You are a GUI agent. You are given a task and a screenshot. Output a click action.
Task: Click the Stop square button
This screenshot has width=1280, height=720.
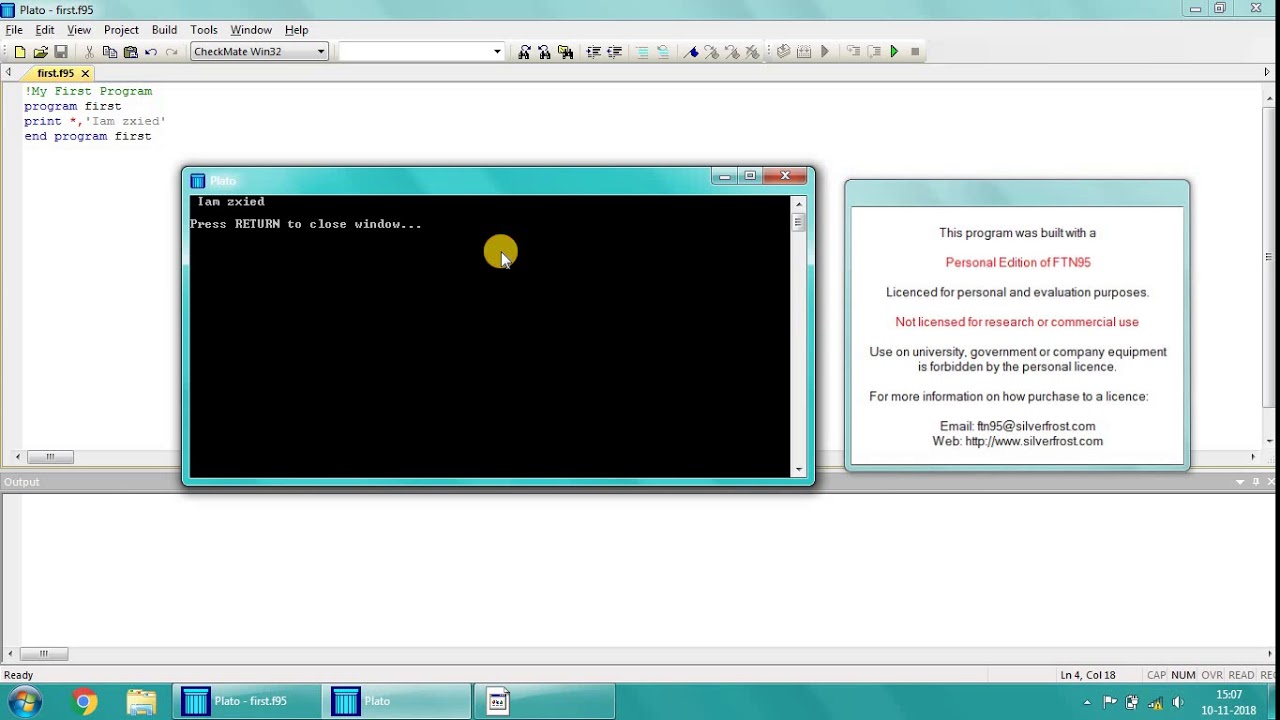coord(915,52)
